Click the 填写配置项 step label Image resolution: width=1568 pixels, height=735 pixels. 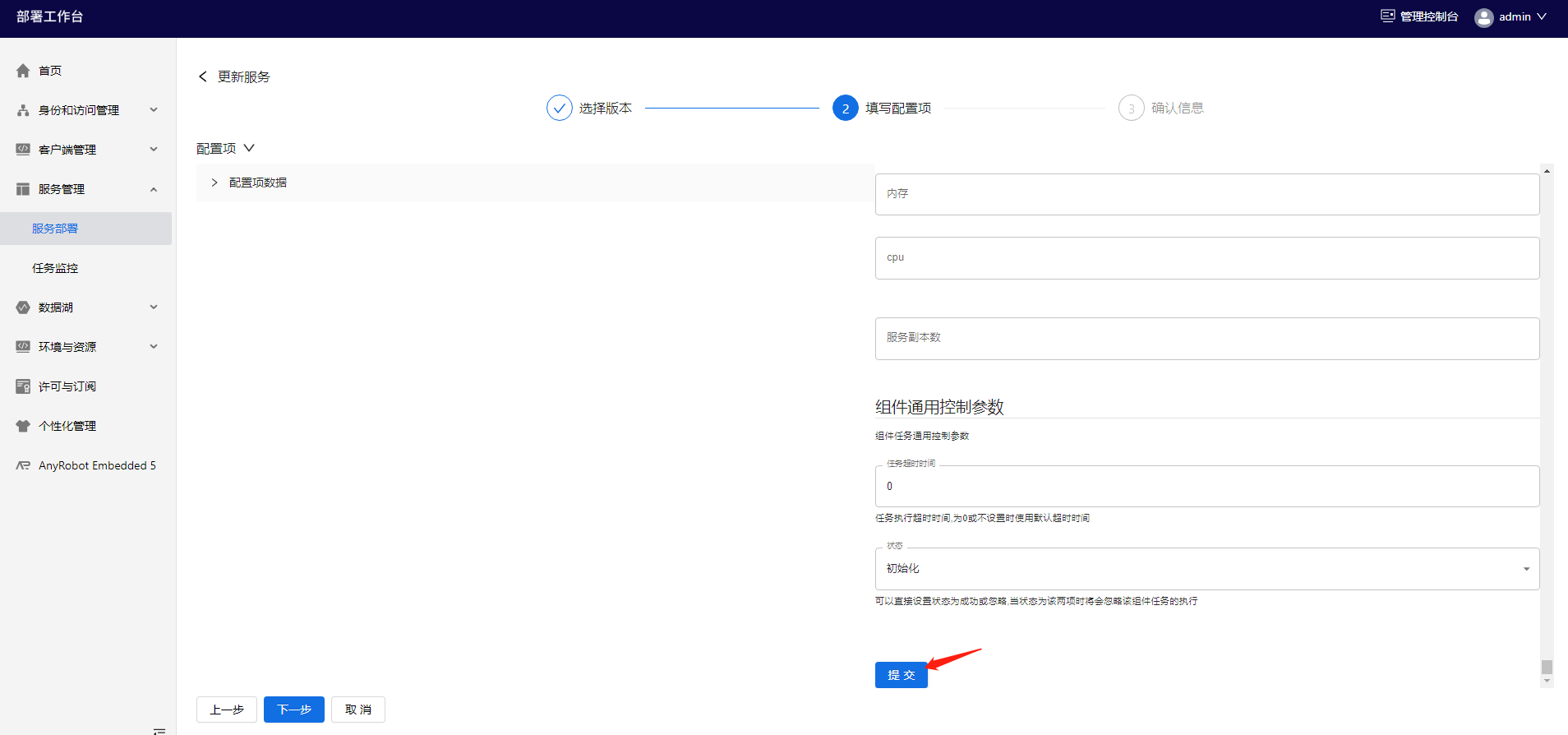(898, 108)
